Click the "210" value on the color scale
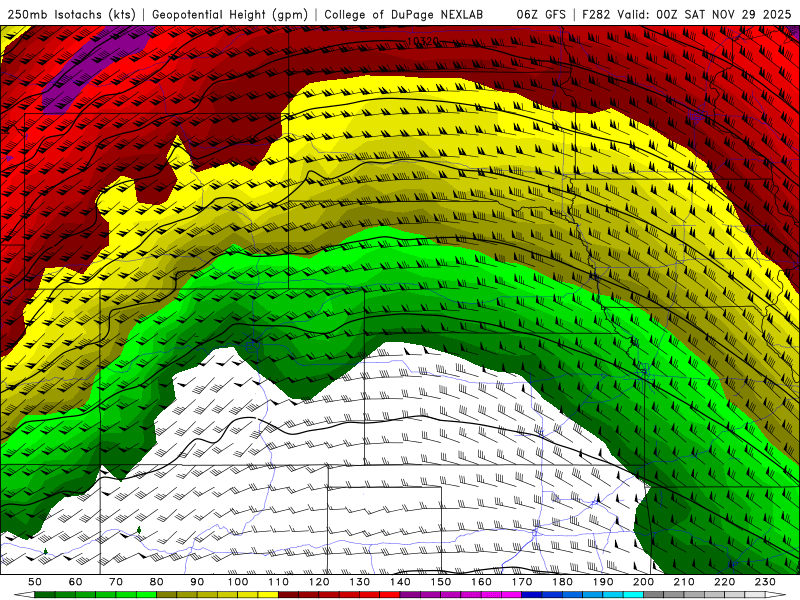This screenshot has width=800, height=600. (684, 582)
